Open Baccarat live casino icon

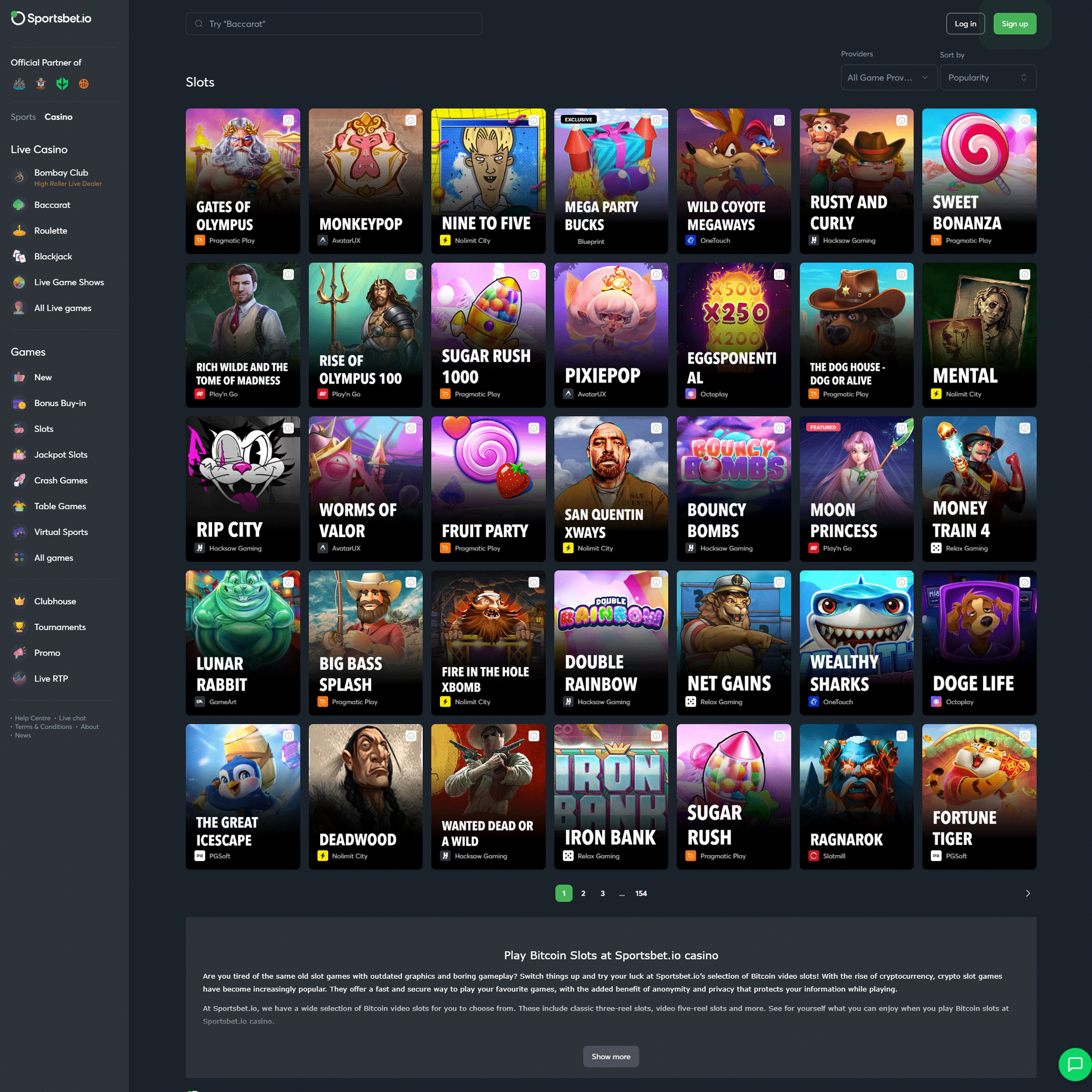[19, 205]
